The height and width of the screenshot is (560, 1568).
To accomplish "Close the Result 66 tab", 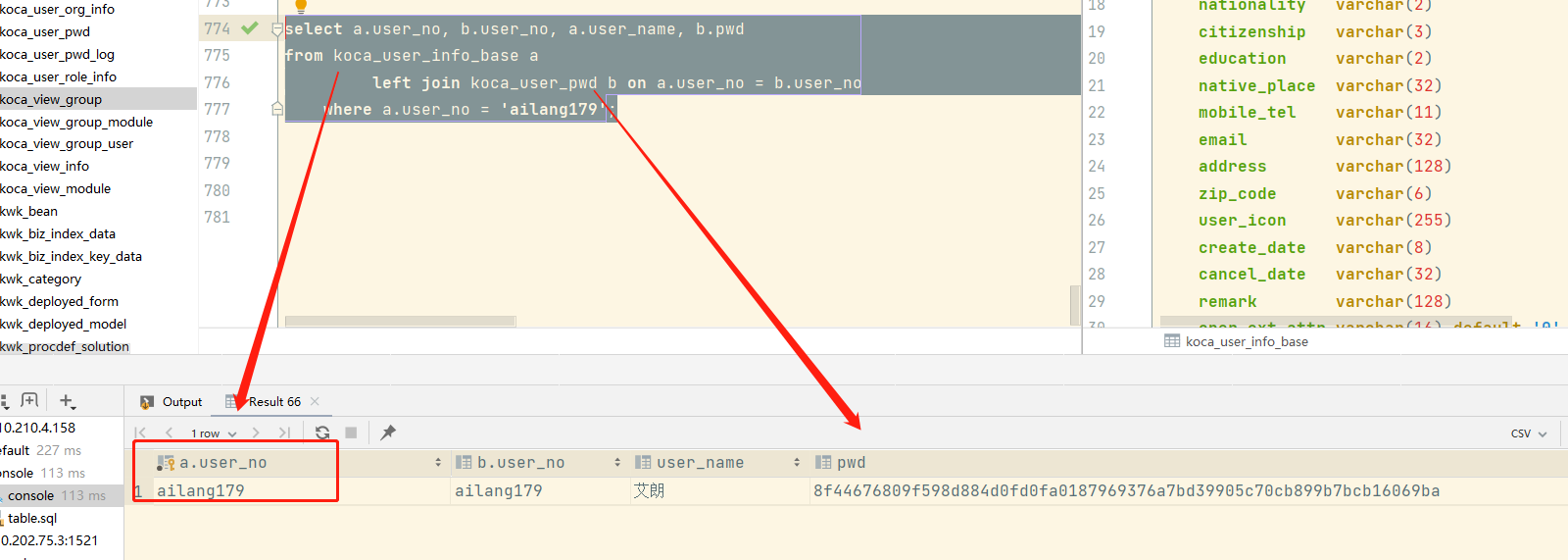I will tap(315, 401).
